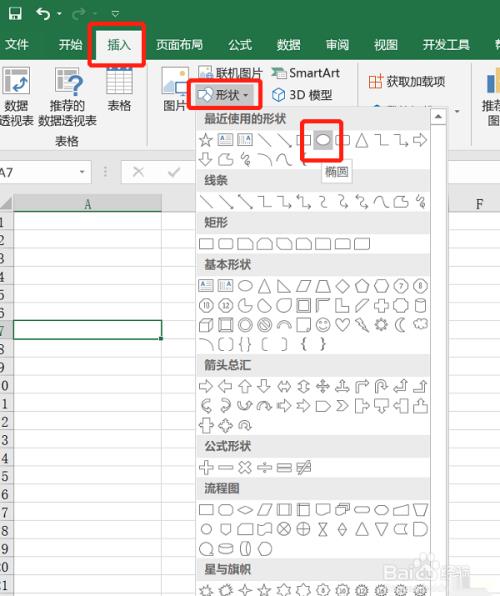The width and height of the screenshot is (500, 596).
Task: Choose the Moon shape
Action: 400,325
